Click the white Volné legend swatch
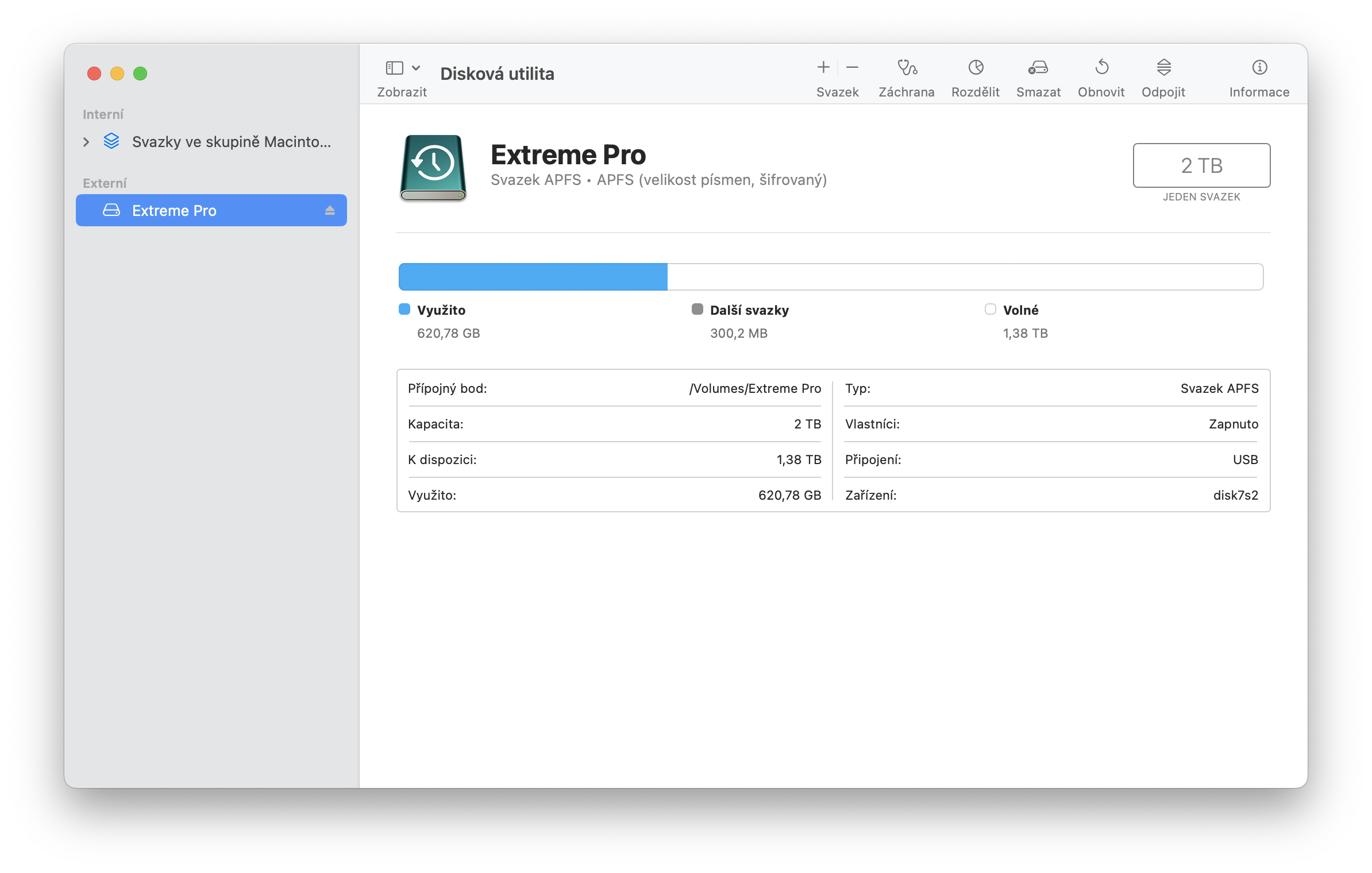Image resolution: width=1372 pixels, height=873 pixels. click(x=991, y=310)
